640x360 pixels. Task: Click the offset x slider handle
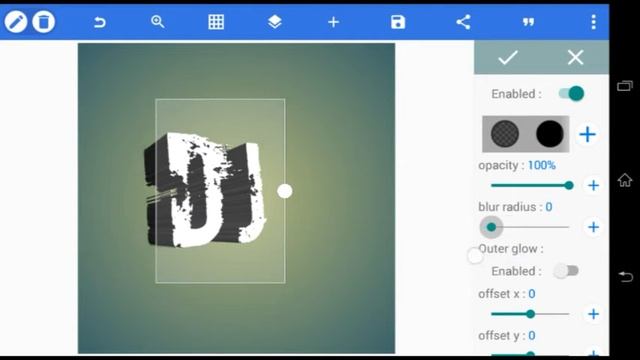(531, 314)
